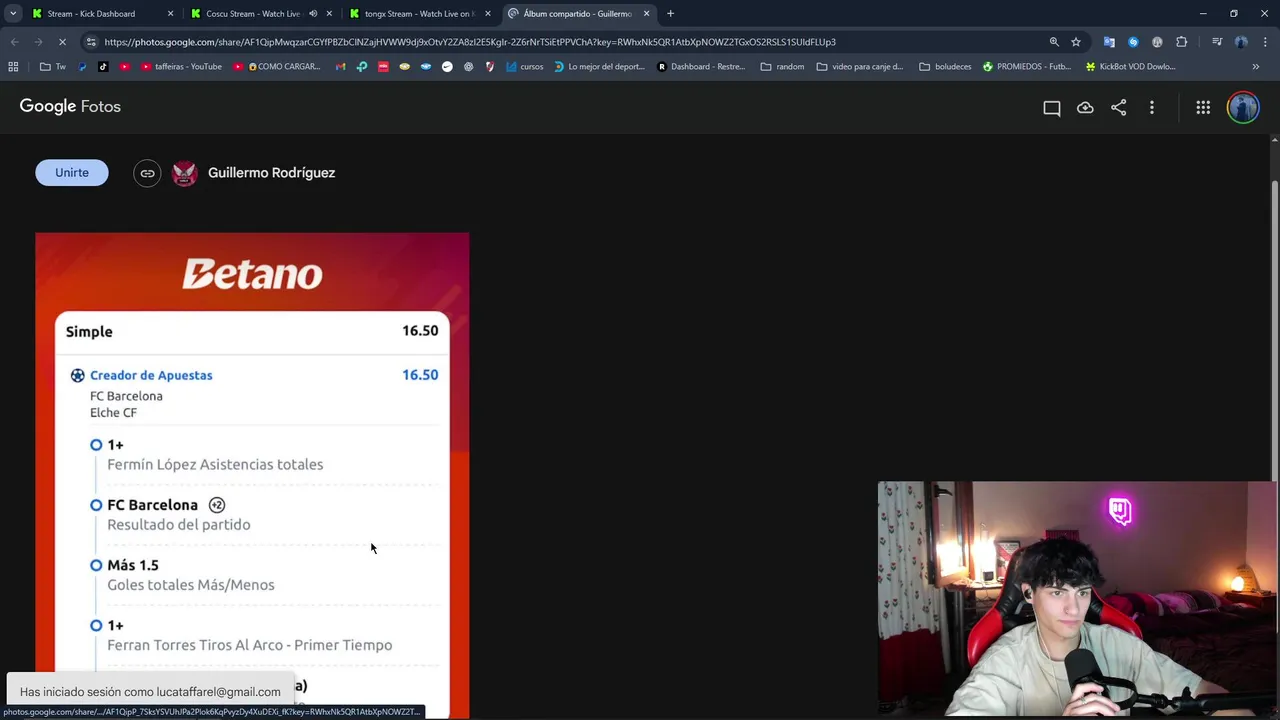Click the River Plate crest bookmark icon
1280x720 pixels.
pyautogui.click(x=489, y=67)
